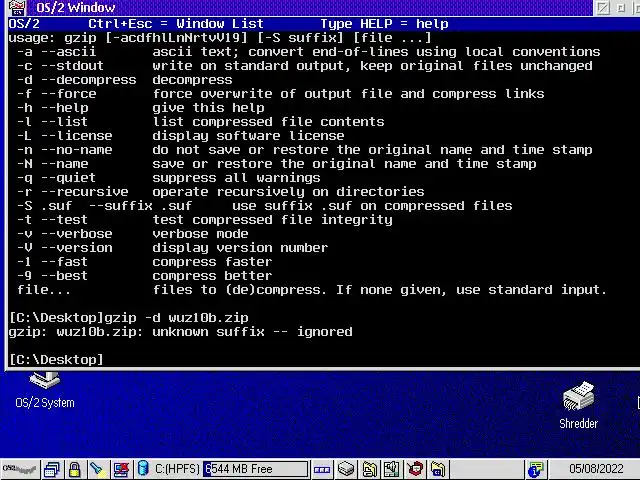Click the '-t --test' option line
Screen dimensions: 640x480
pyautogui.click(x=204, y=219)
